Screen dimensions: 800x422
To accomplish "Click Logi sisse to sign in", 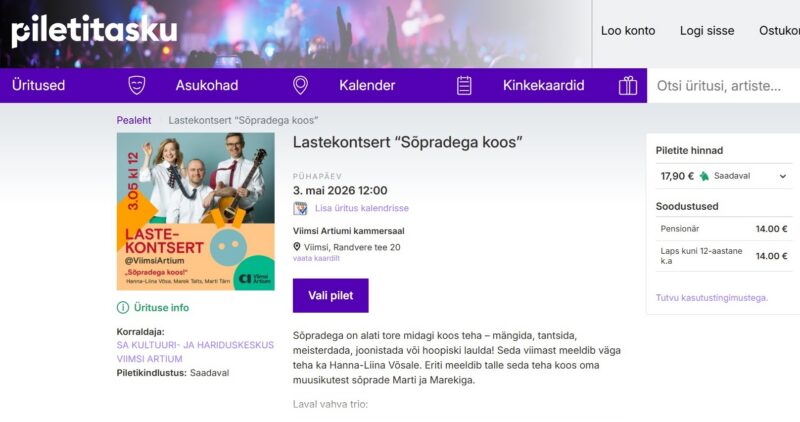I will pyautogui.click(x=707, y=30).
